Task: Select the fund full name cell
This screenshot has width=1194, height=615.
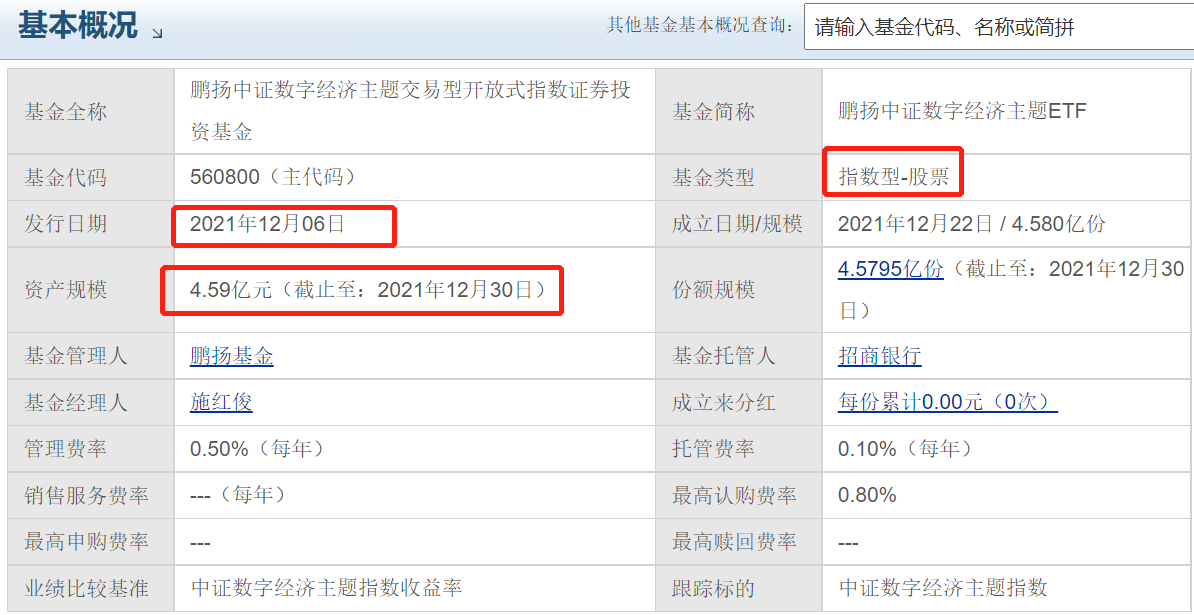Action: pyautogui.click(x=400, y=111)
